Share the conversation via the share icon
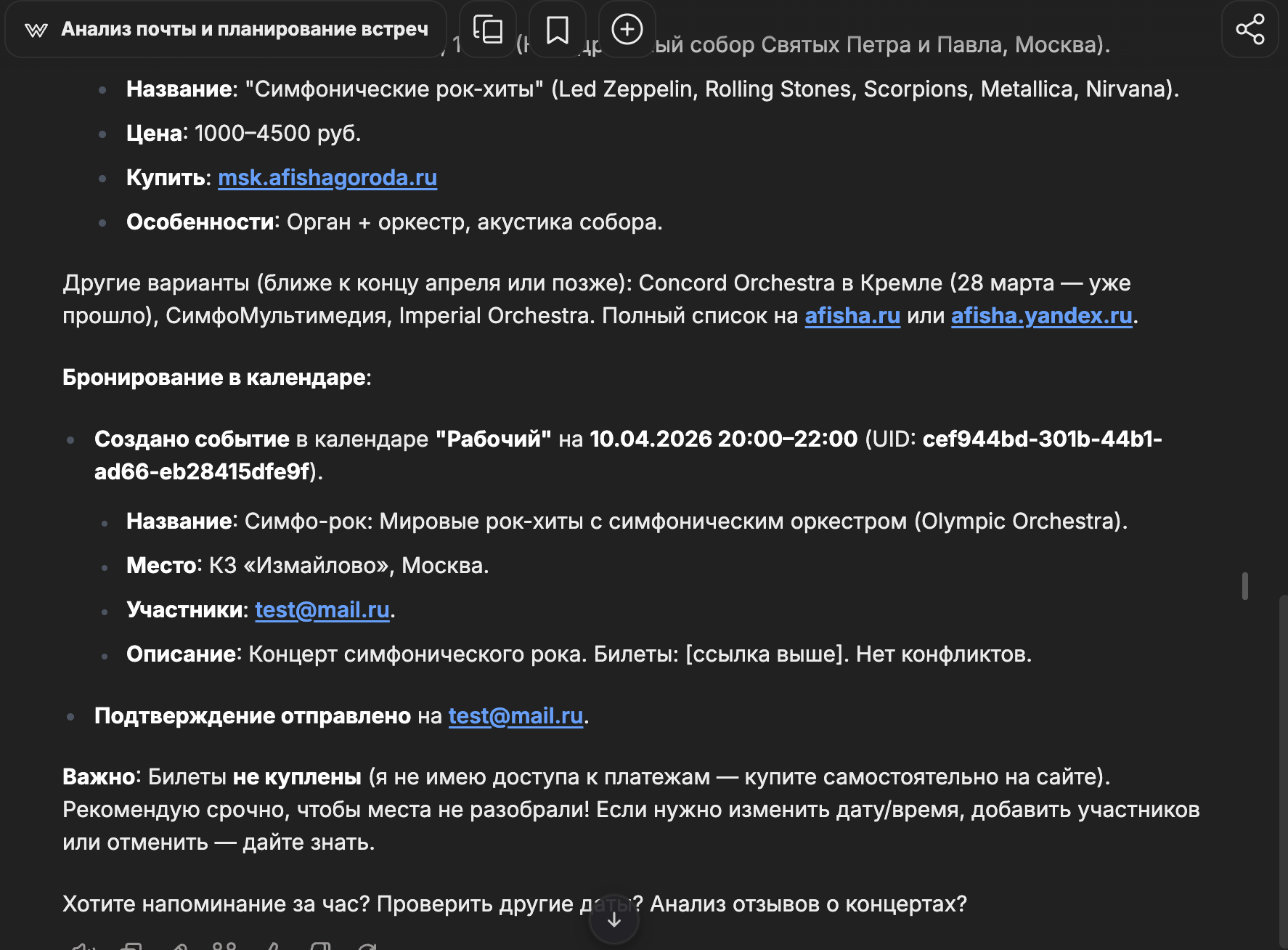 click(1250, 30)
